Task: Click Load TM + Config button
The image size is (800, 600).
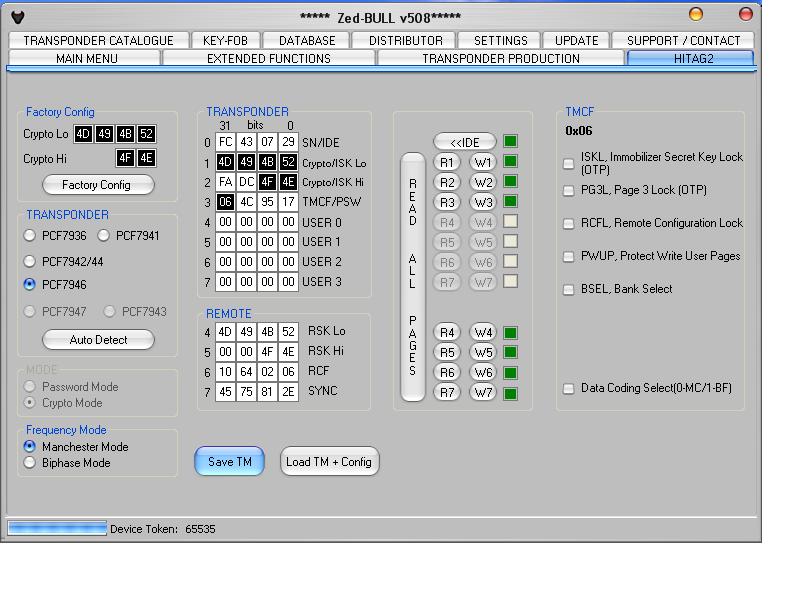Action: tap(329, 461)
